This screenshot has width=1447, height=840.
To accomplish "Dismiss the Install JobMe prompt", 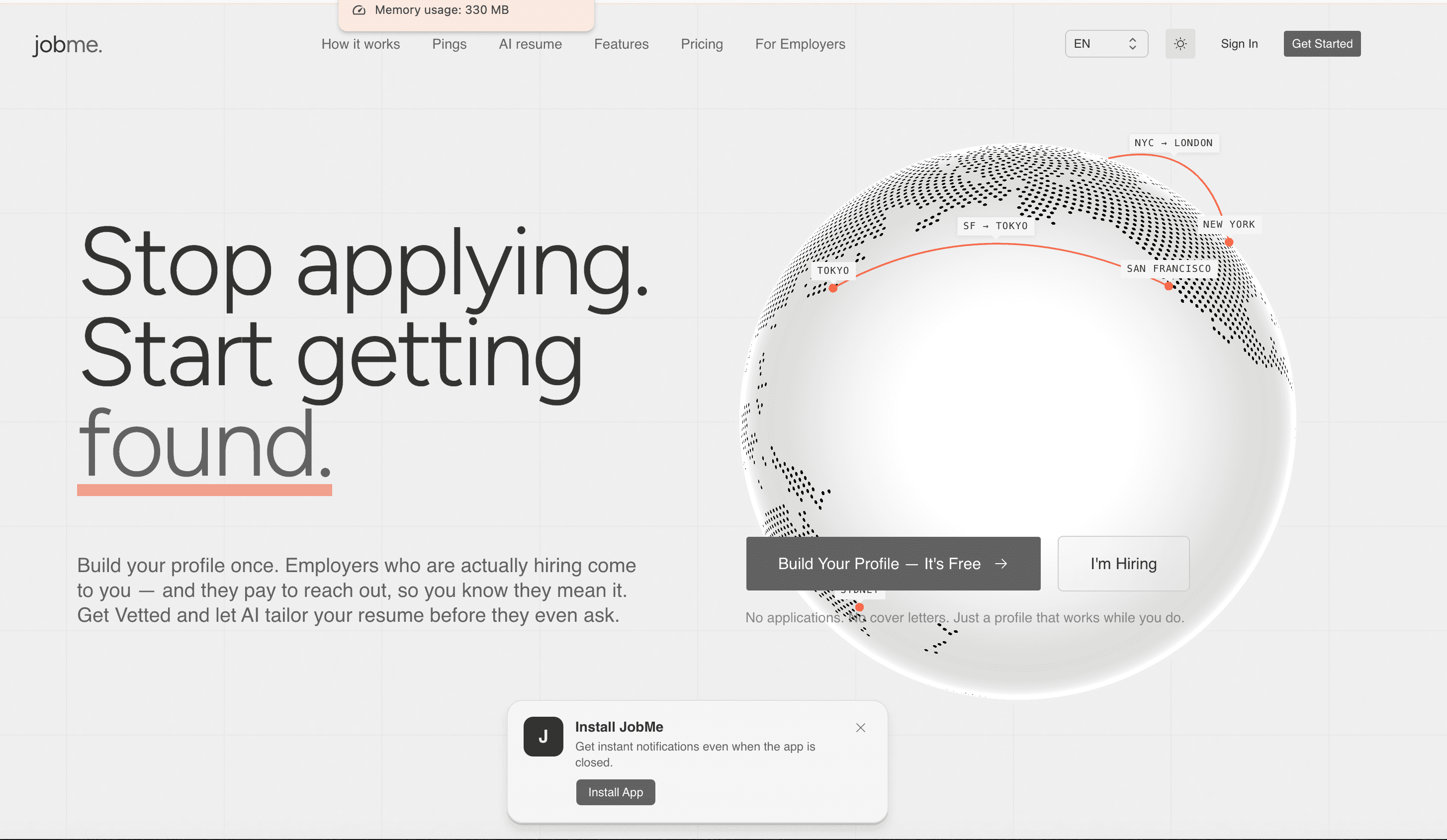I will (x=860, y=728).
